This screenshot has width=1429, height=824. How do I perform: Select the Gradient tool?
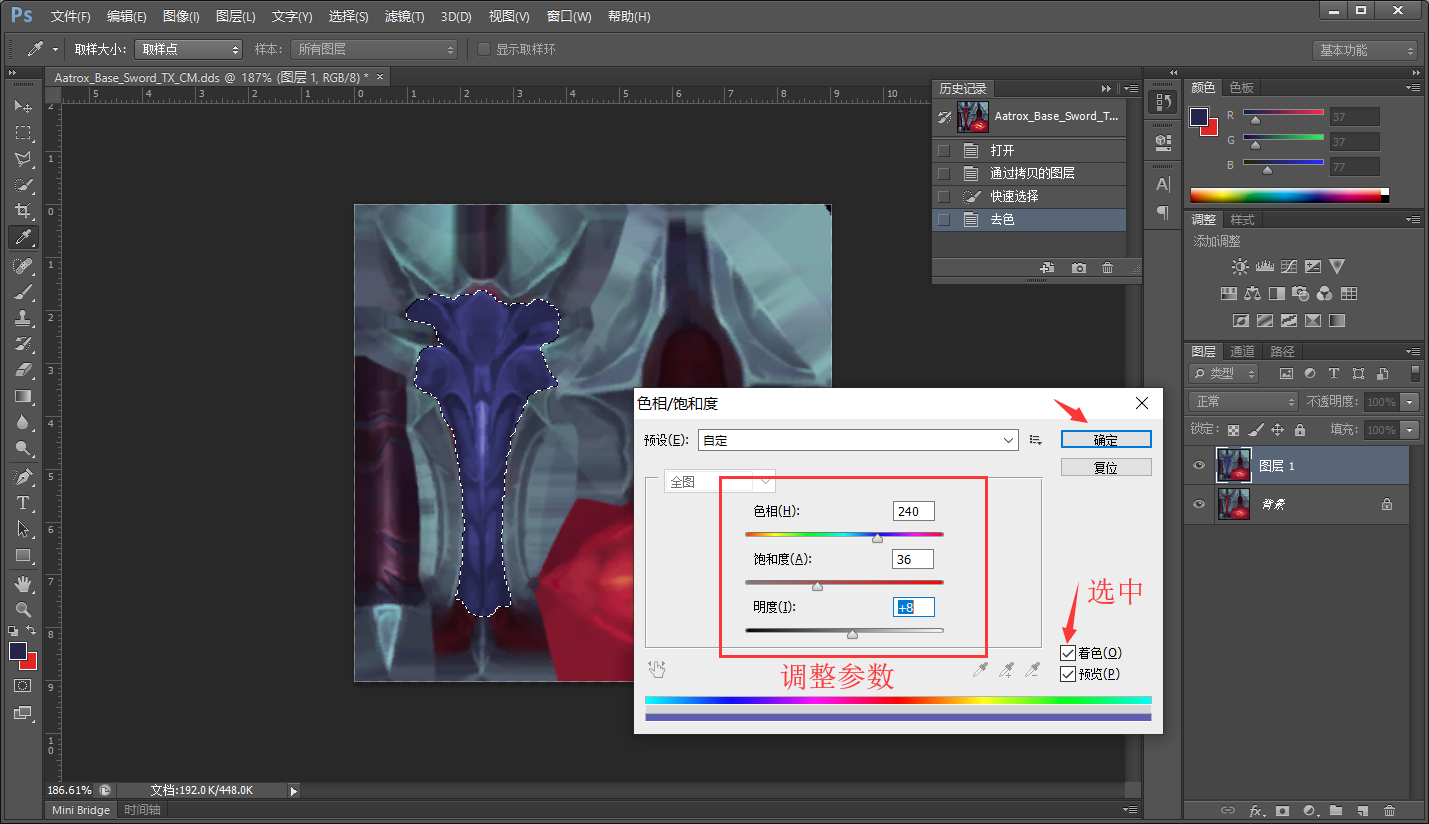(23, 396)
